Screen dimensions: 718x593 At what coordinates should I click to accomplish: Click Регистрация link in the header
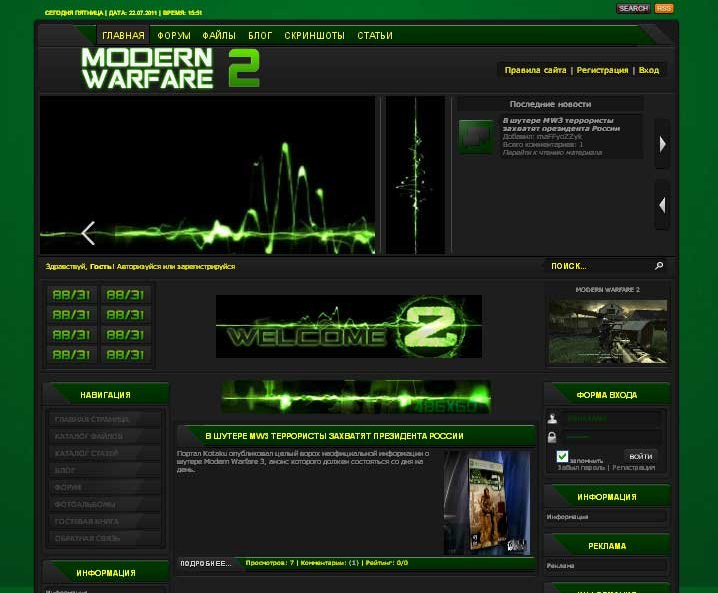coord(602,70)
